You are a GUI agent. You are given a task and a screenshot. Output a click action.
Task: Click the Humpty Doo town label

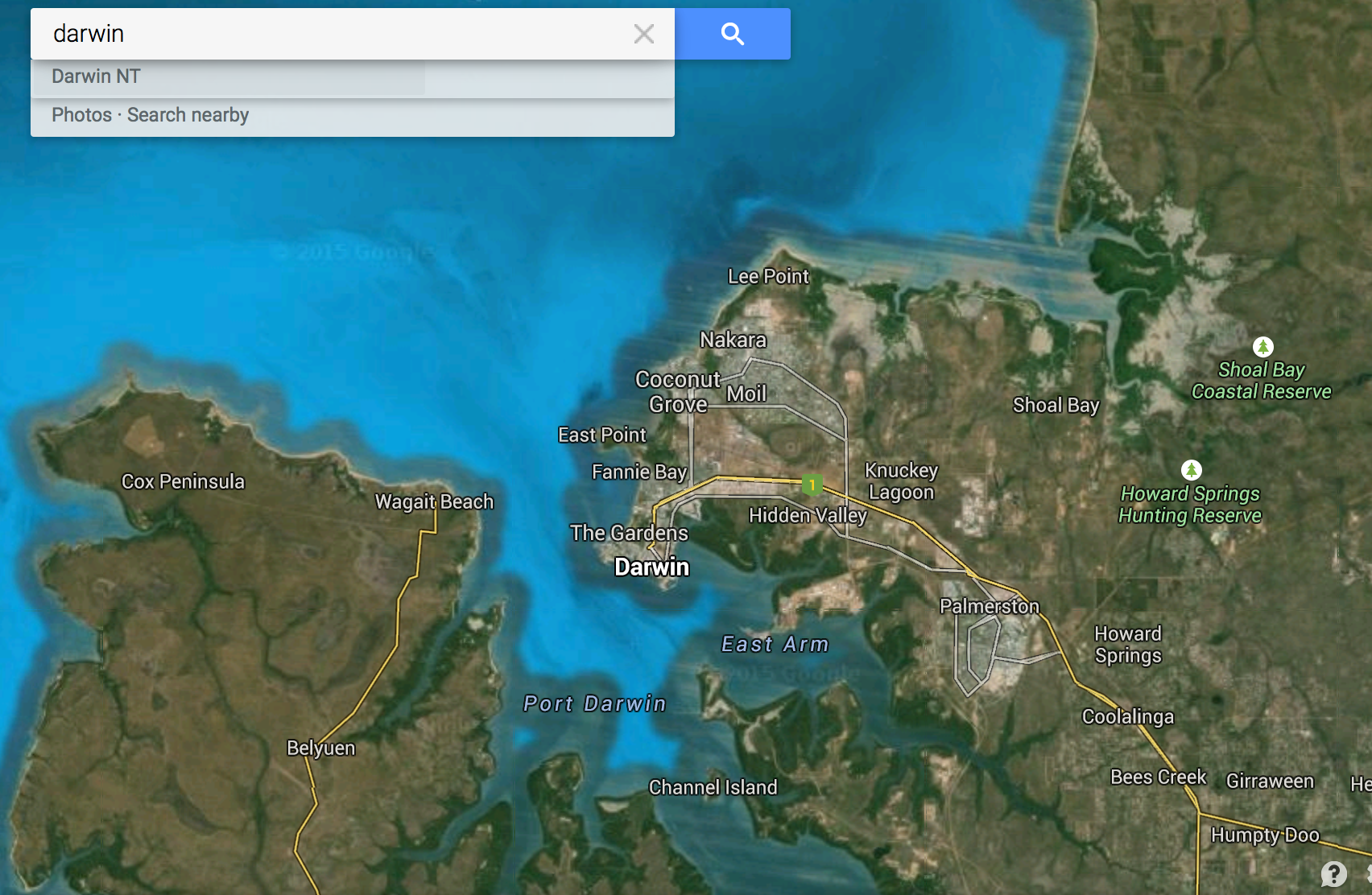(x=1264, y=835)
